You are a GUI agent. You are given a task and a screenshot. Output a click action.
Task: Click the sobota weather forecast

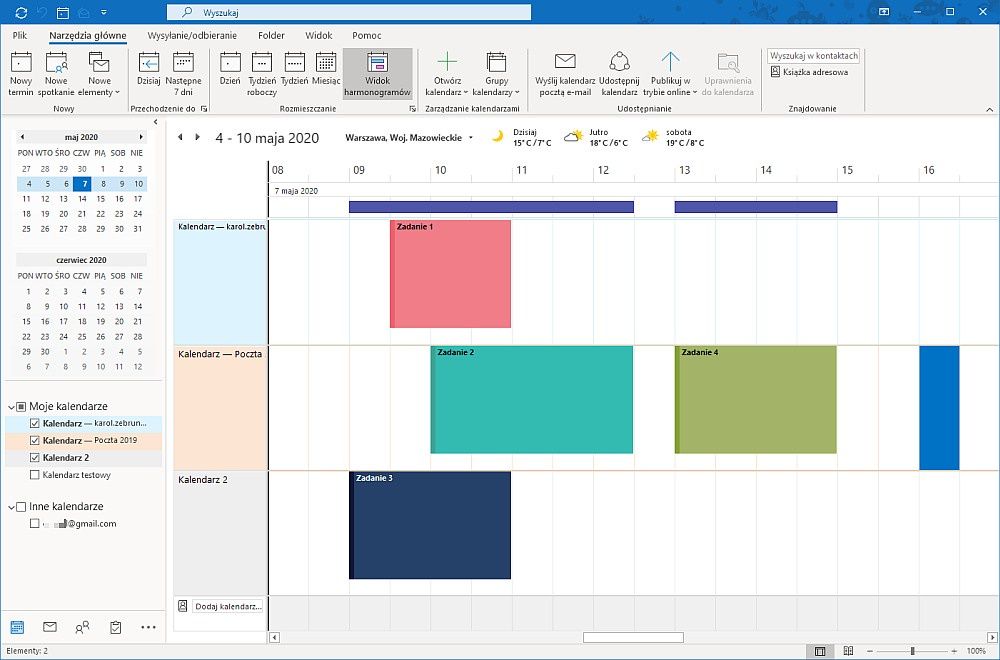coord(673,137)
